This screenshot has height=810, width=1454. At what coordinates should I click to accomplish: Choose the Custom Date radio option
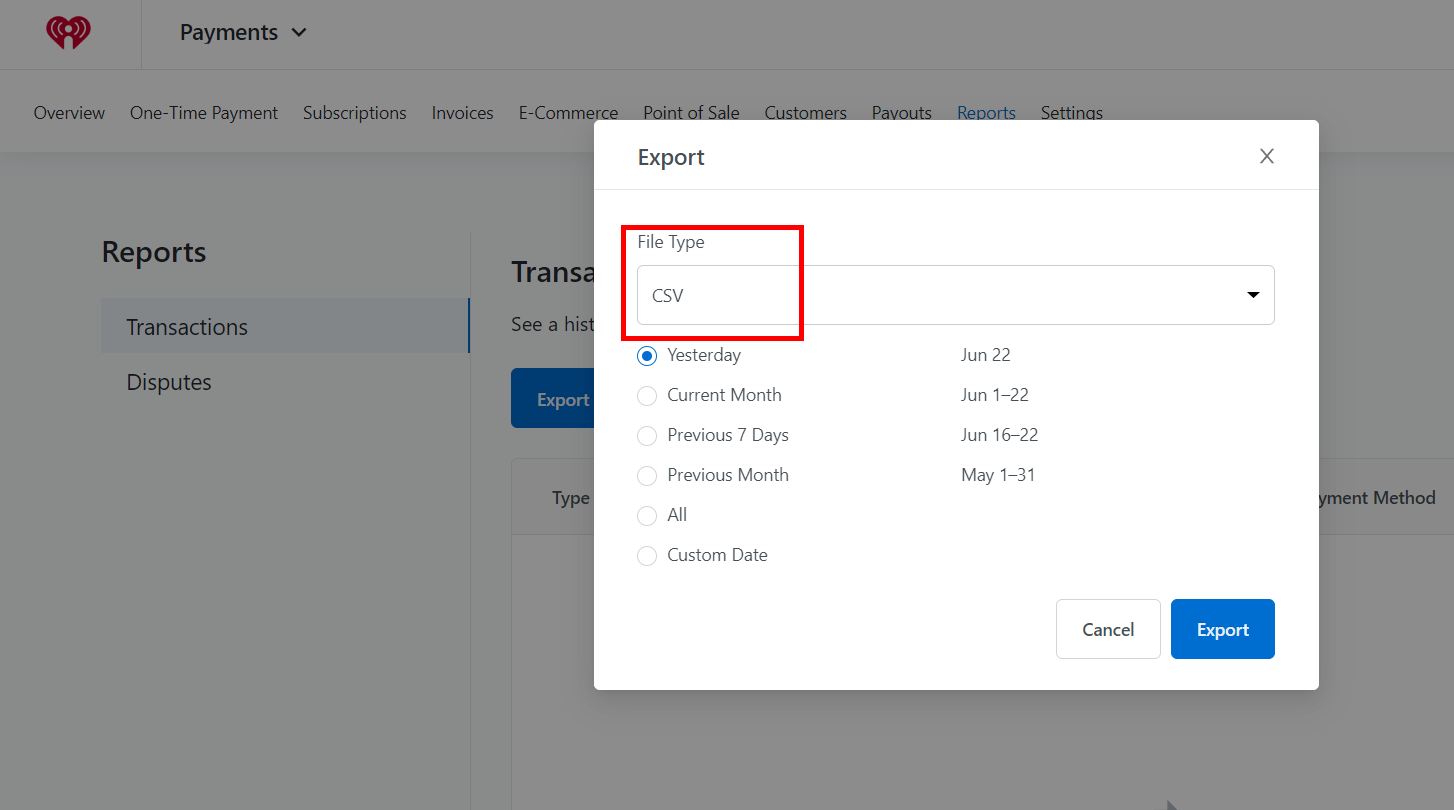click(647, 555)
